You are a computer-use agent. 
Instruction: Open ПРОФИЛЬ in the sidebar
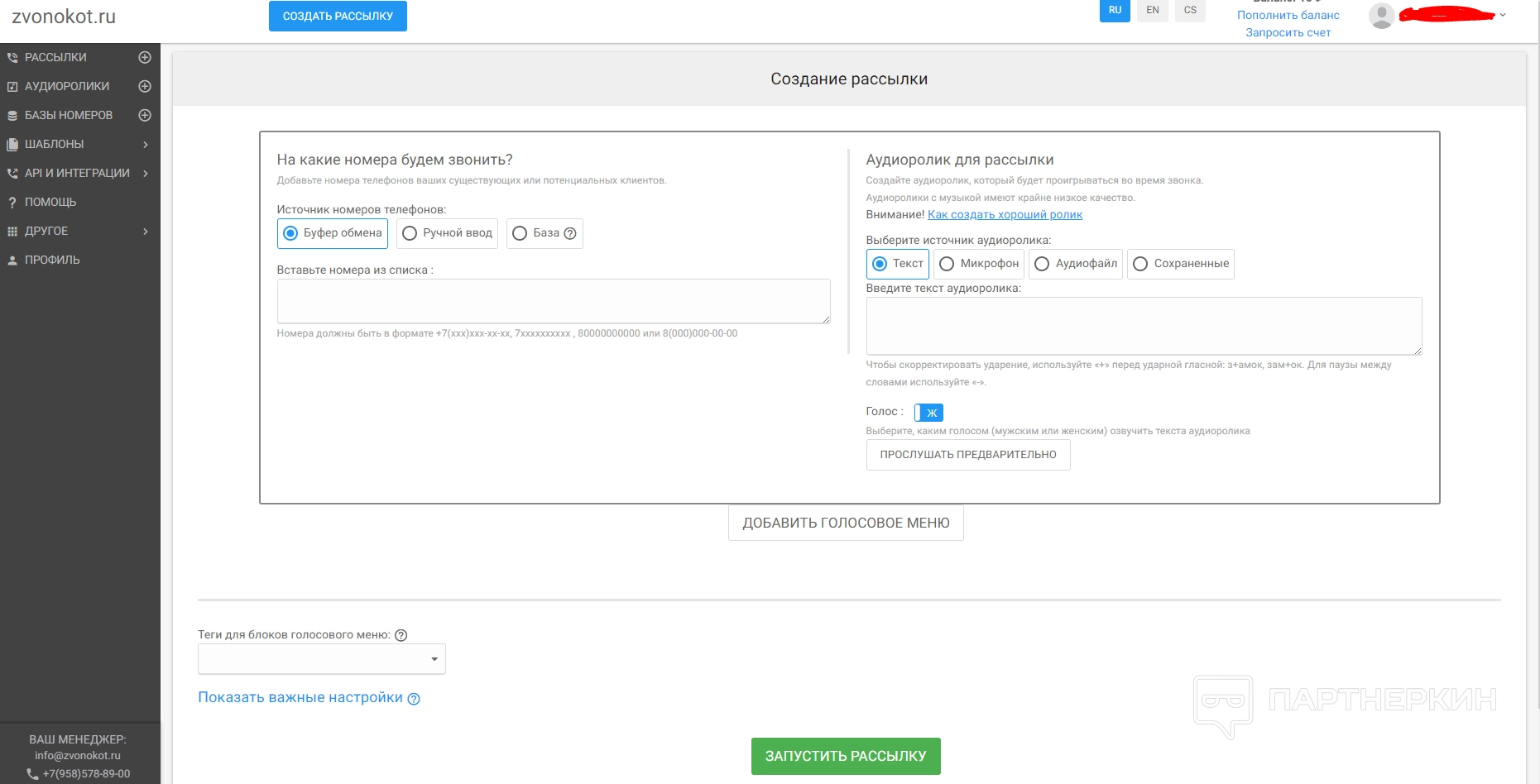tap(52, 261)
